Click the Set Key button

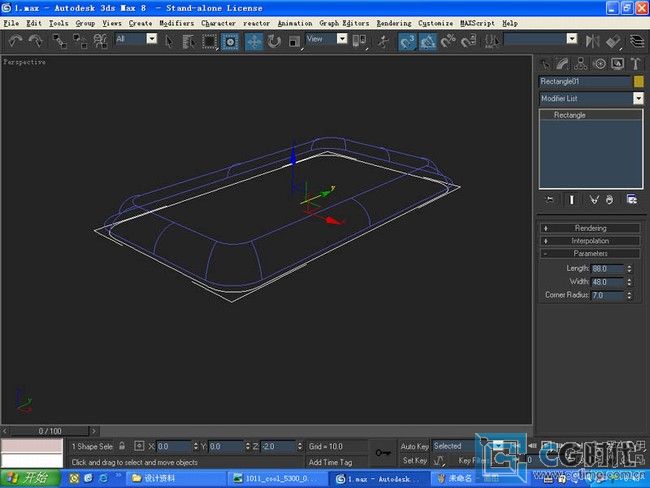click(x=414, y=461)
